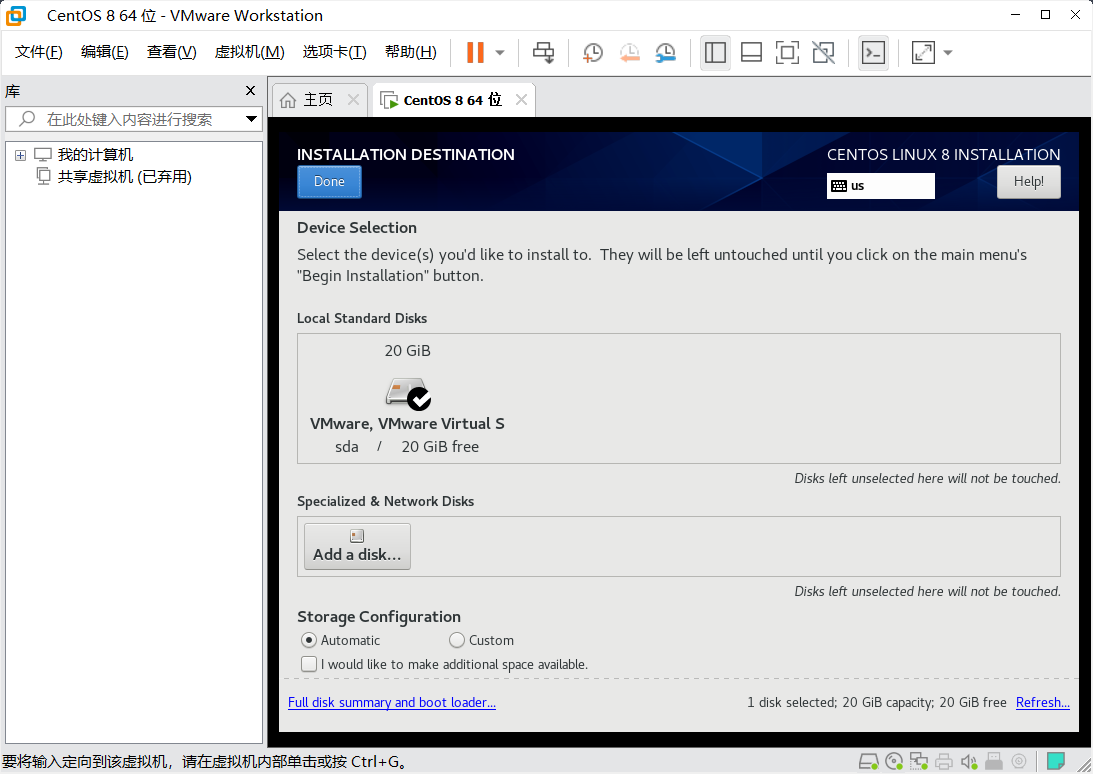Open the power options dropdown beside pause
Viewport: 1093px width, 774px height.
[500, 52]
